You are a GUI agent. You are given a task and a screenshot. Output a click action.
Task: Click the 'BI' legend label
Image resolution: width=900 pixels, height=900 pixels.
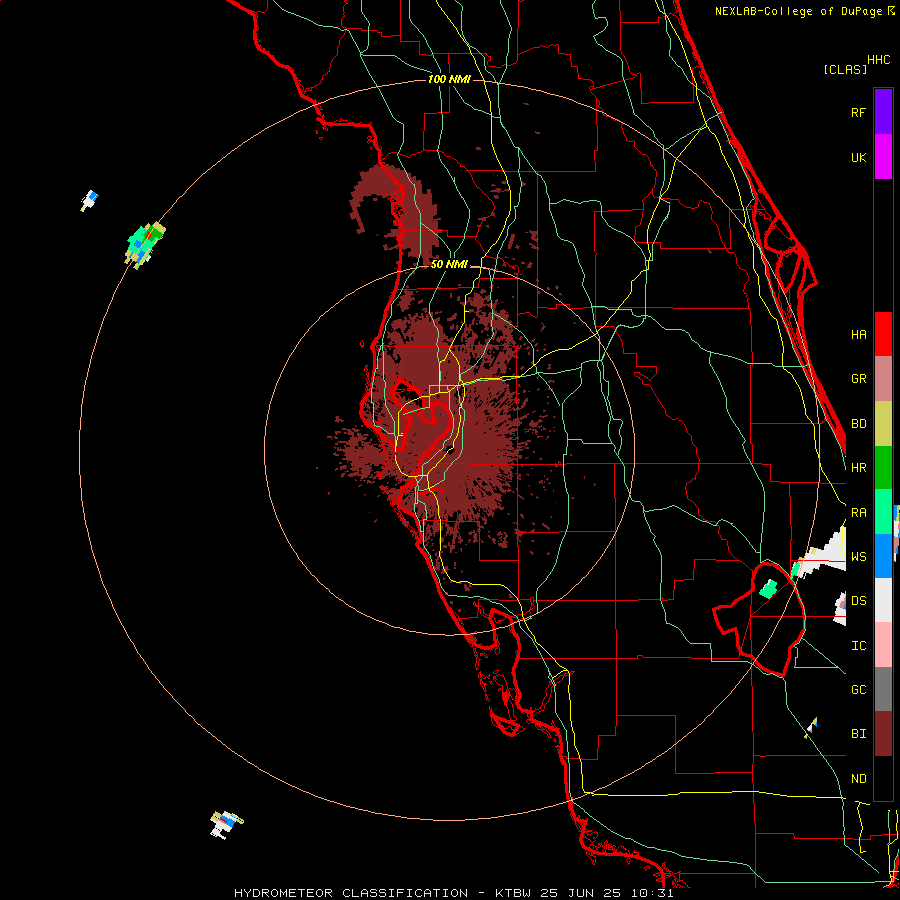click(x=858, y=734)
